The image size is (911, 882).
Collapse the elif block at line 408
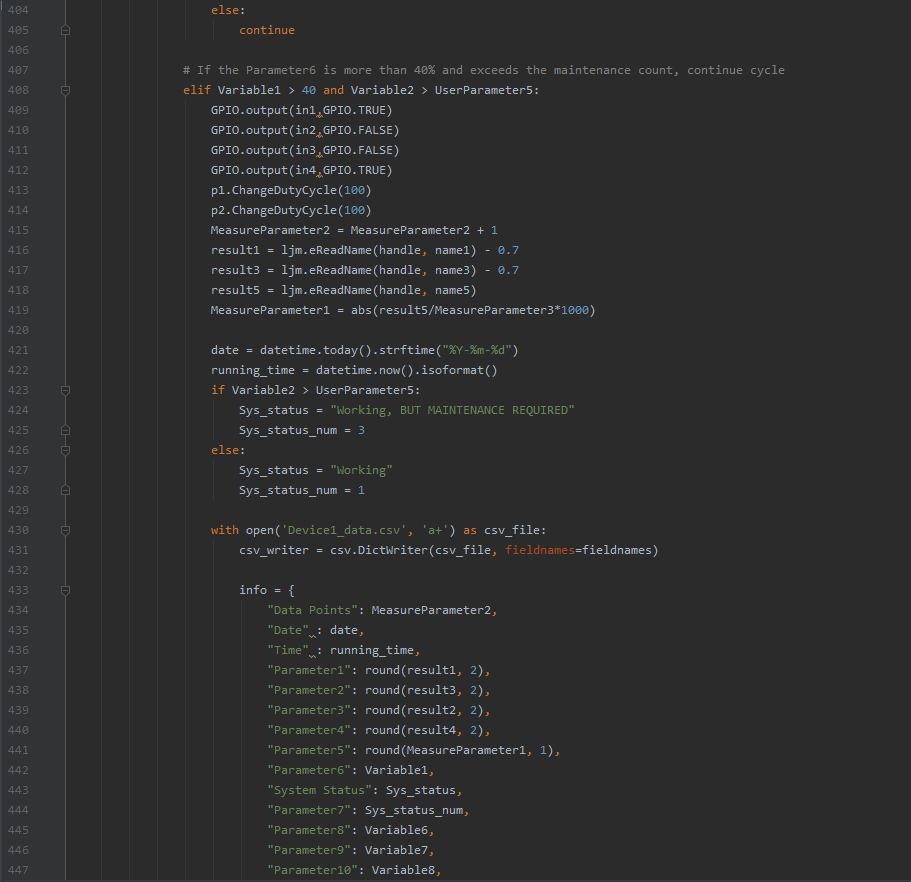pos(66,90)
